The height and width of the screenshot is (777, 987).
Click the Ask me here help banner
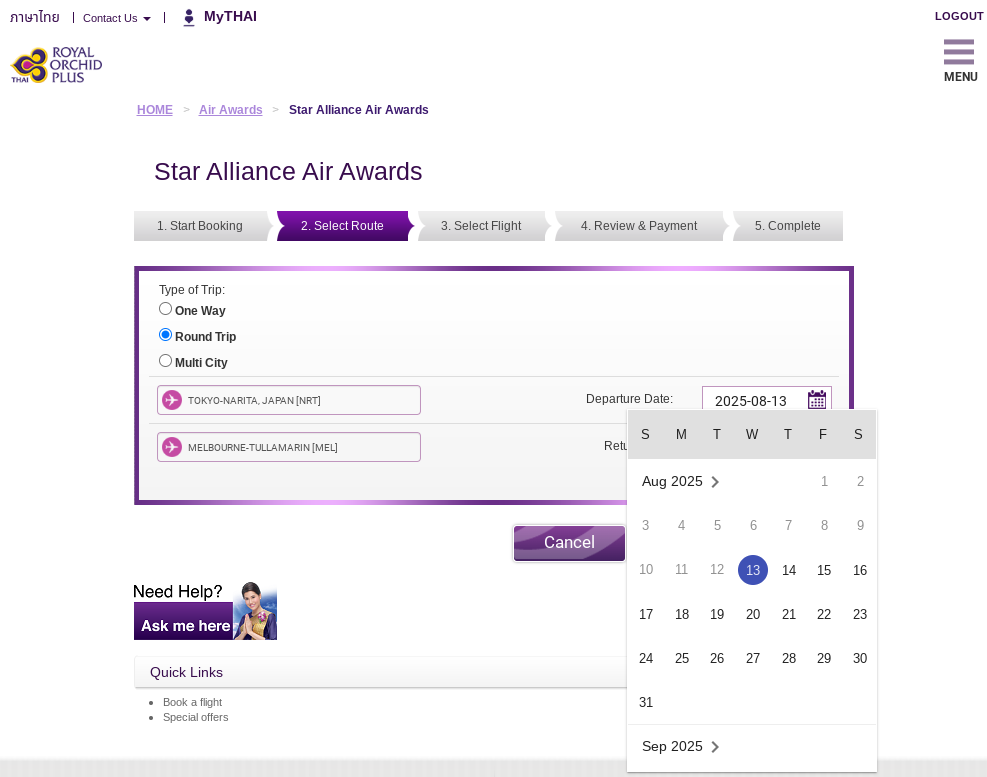[205, 611]
